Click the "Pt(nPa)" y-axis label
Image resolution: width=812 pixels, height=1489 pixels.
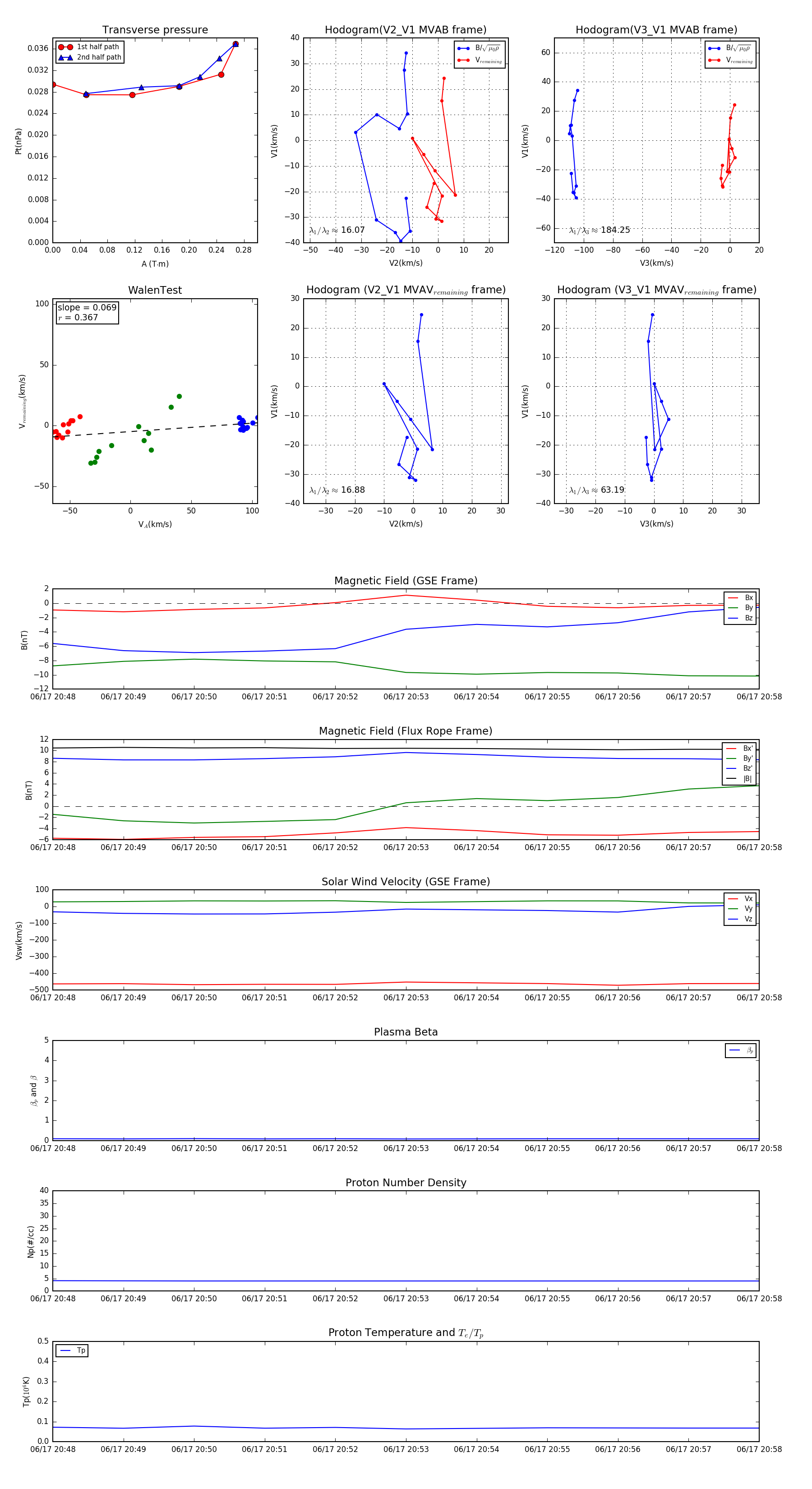(x=18, y=140)
